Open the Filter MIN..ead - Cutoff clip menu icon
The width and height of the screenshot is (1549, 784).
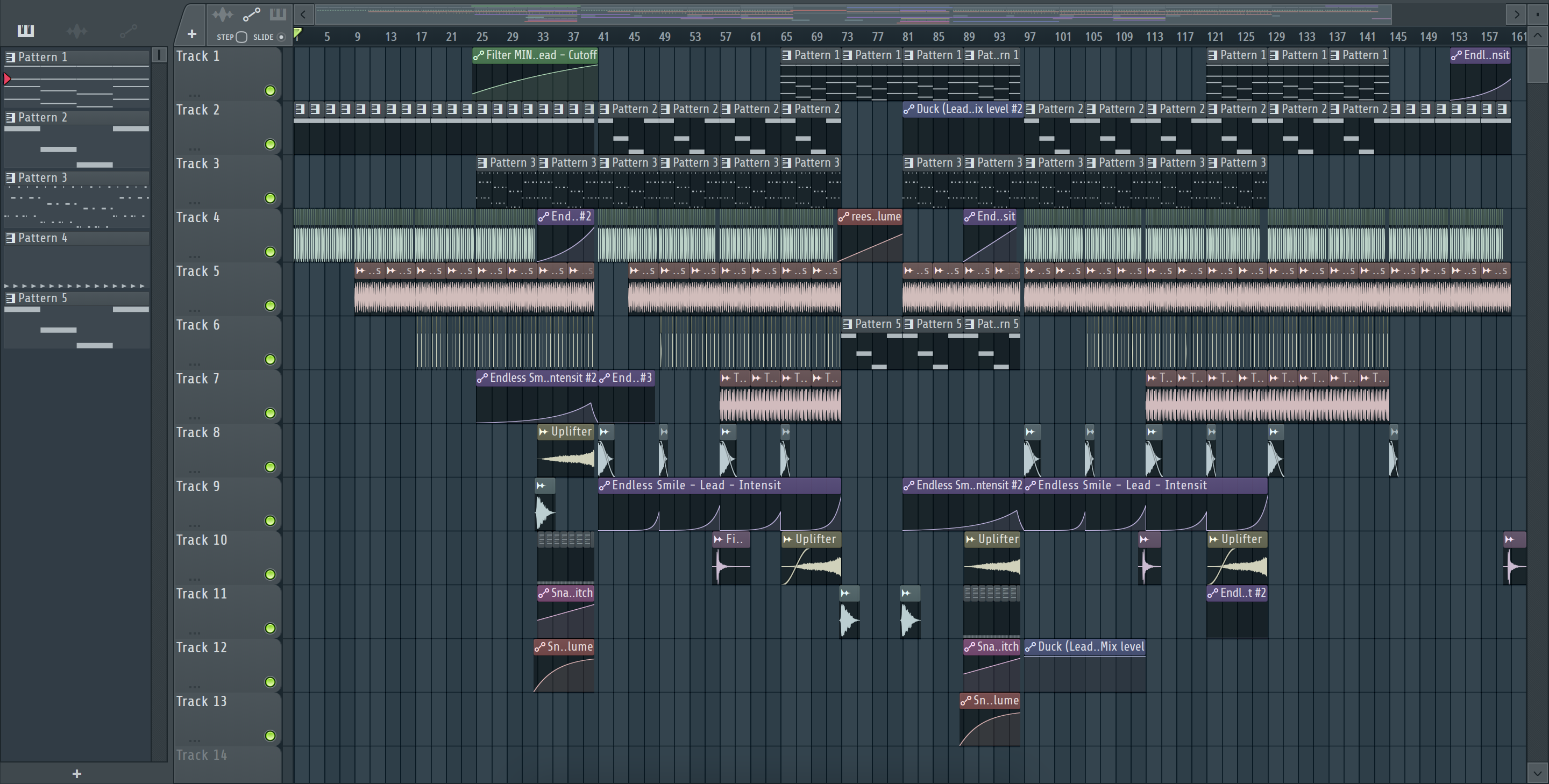point(479,55)
